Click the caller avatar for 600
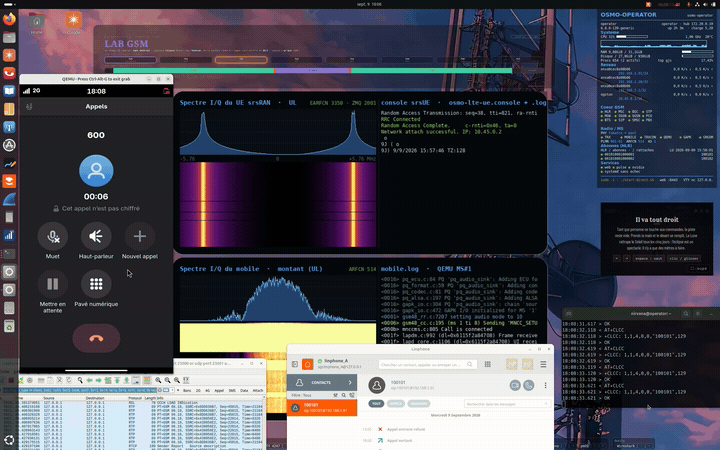This screenshot has height=450, width=720. point(96,170)
